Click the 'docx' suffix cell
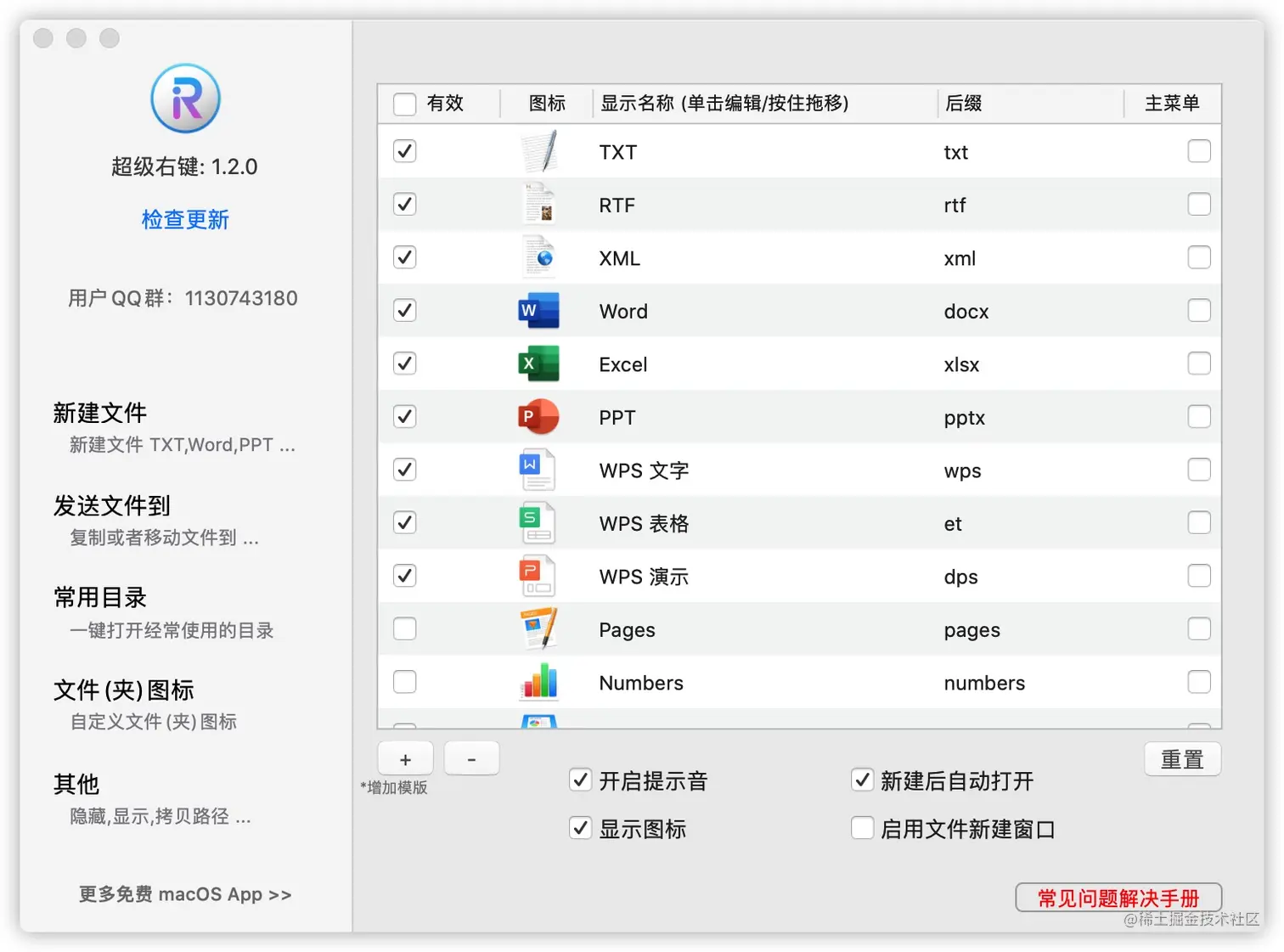 pos(966,312)
